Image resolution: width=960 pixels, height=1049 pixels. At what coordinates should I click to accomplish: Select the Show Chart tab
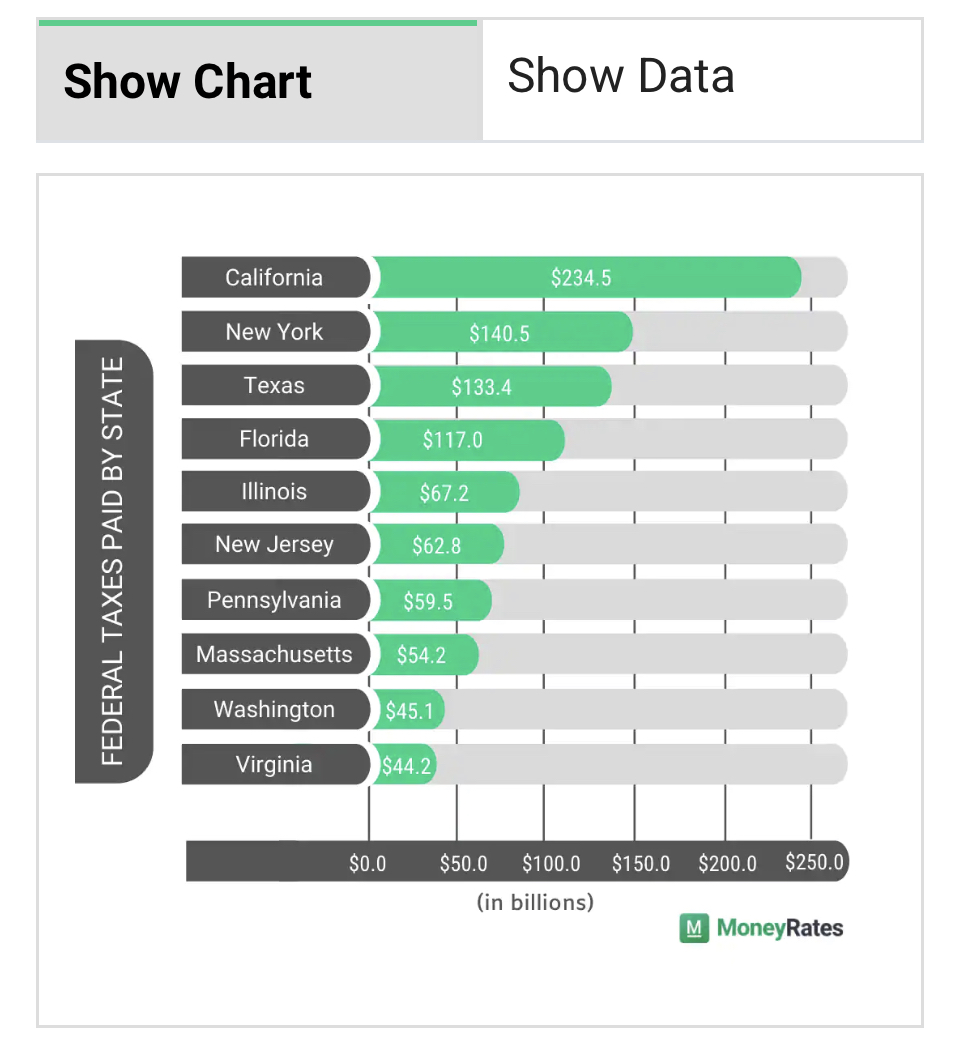(x=260, y=80)
